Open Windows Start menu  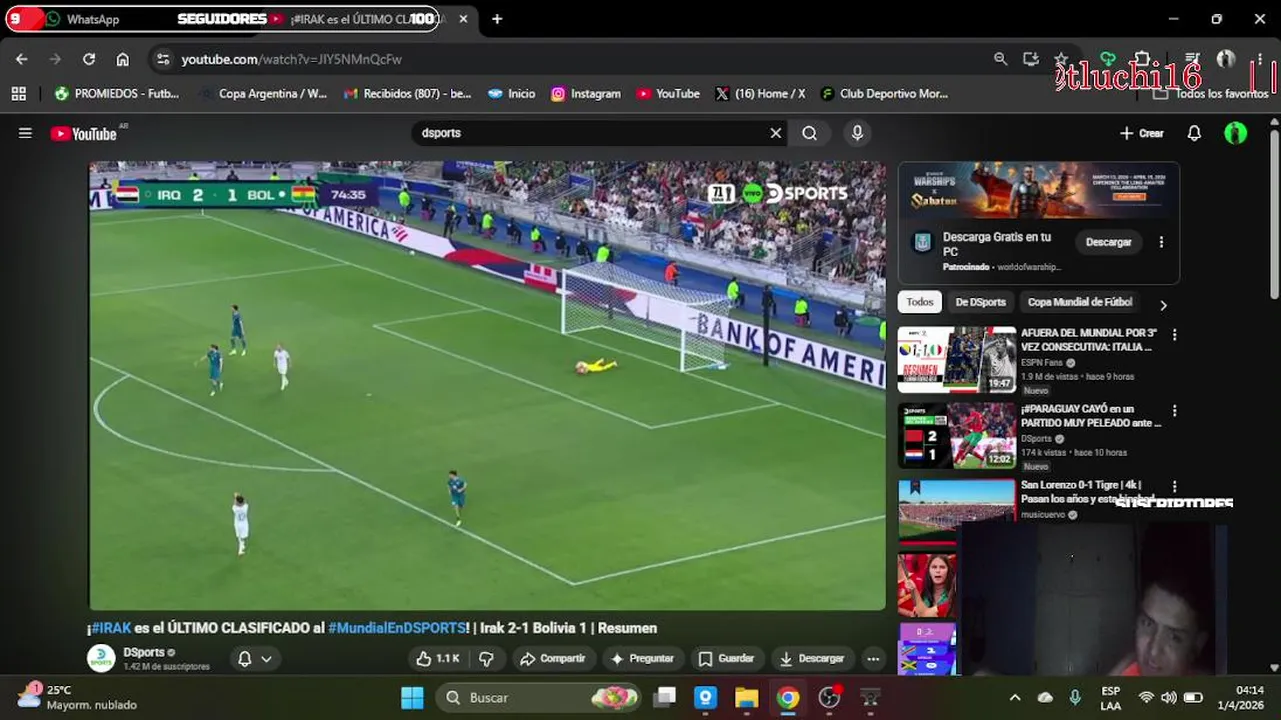[412, 698]
